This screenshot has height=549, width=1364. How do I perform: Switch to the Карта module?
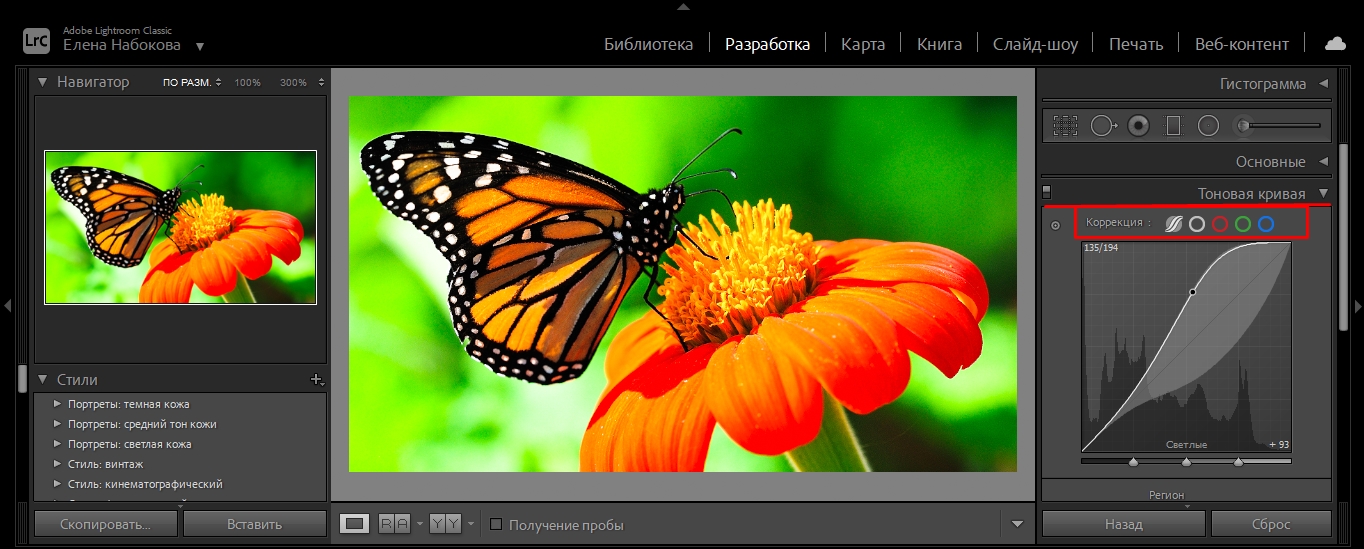tap(862, 44)
